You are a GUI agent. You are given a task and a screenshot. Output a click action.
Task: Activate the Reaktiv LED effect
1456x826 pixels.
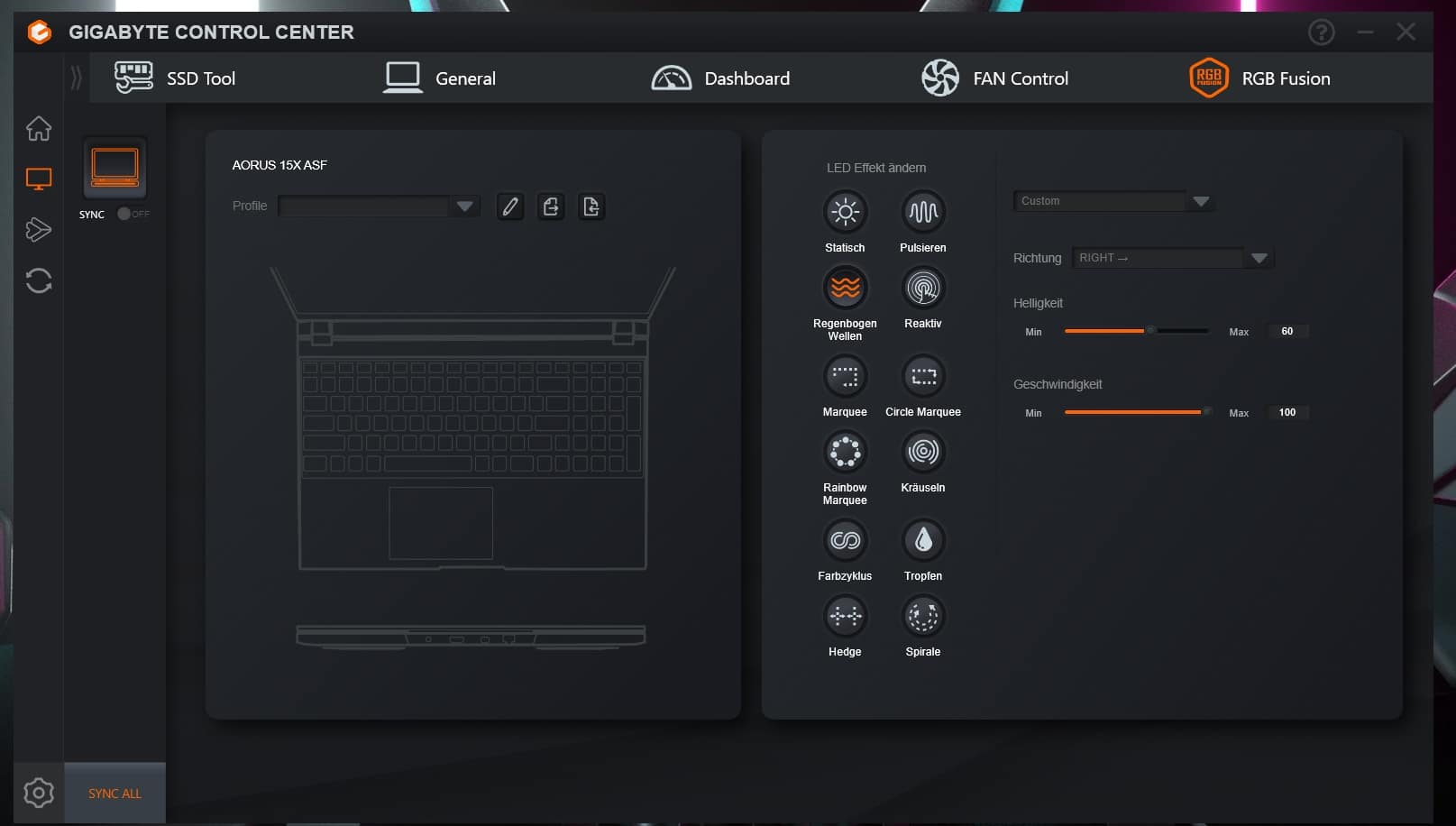[x=922, y=289]
